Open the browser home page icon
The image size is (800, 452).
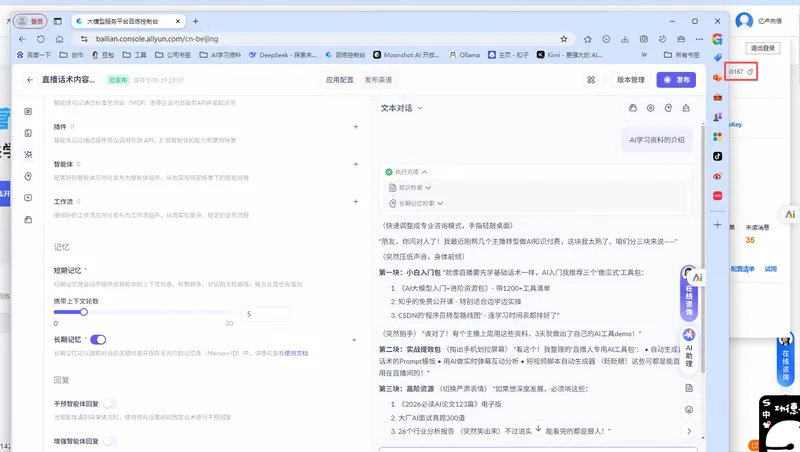pos(60,39)
